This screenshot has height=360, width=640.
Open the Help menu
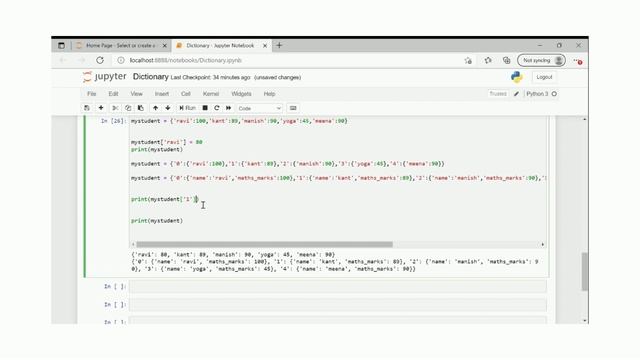pos(269,94)
